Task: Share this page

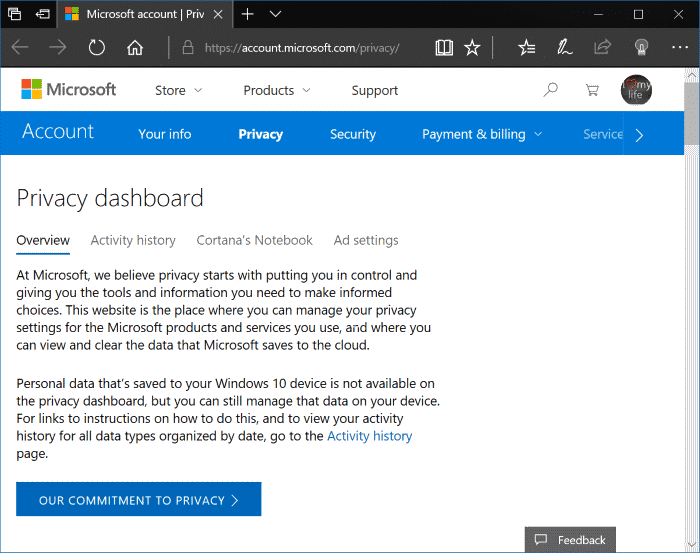Action: 602,47
